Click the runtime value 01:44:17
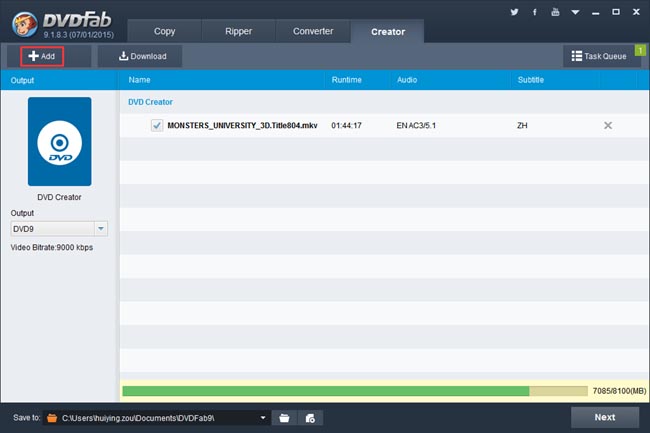650x433 pixels. pos(347,126)
